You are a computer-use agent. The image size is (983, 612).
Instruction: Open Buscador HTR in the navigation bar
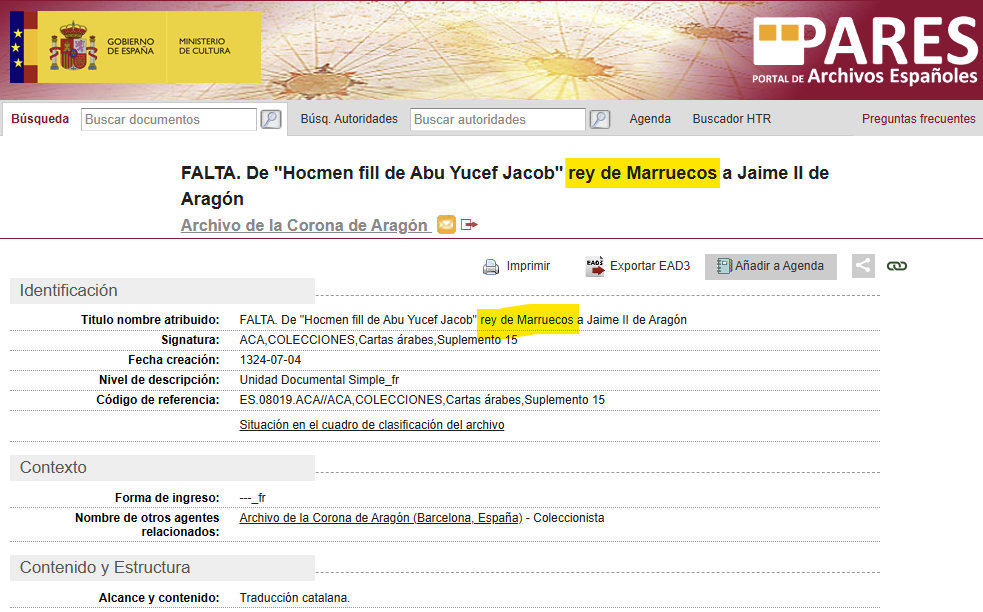732,119
